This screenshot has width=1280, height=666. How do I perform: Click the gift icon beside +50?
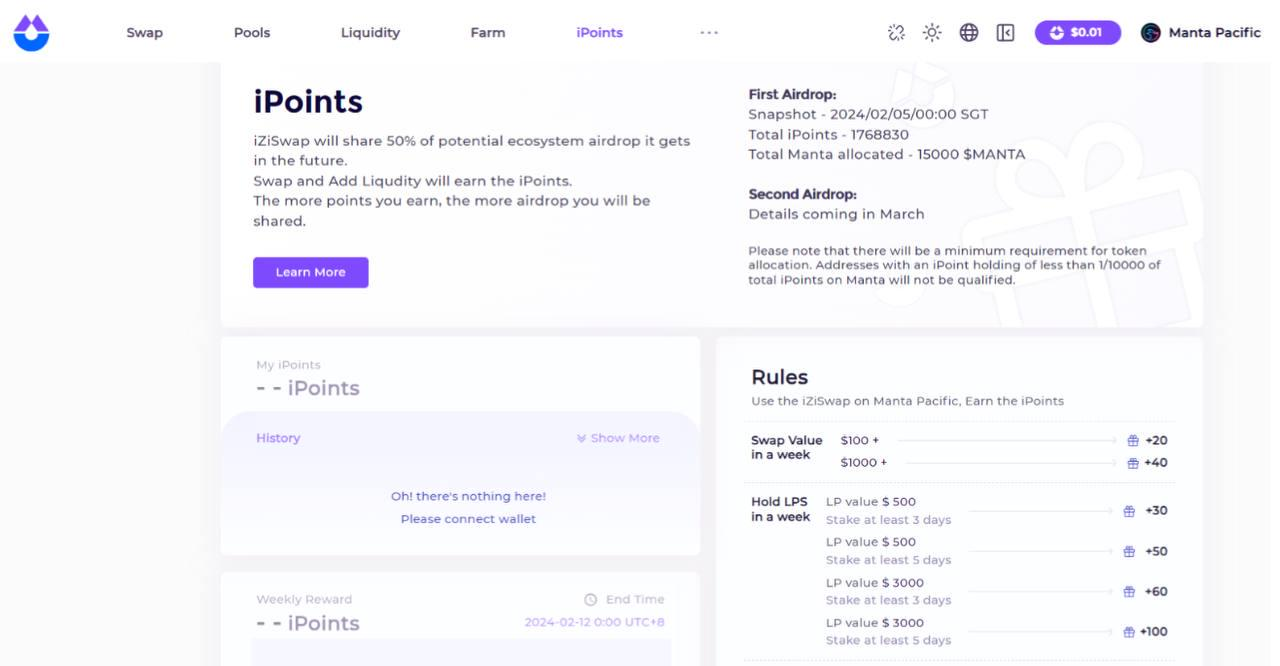pos(1129,551)
